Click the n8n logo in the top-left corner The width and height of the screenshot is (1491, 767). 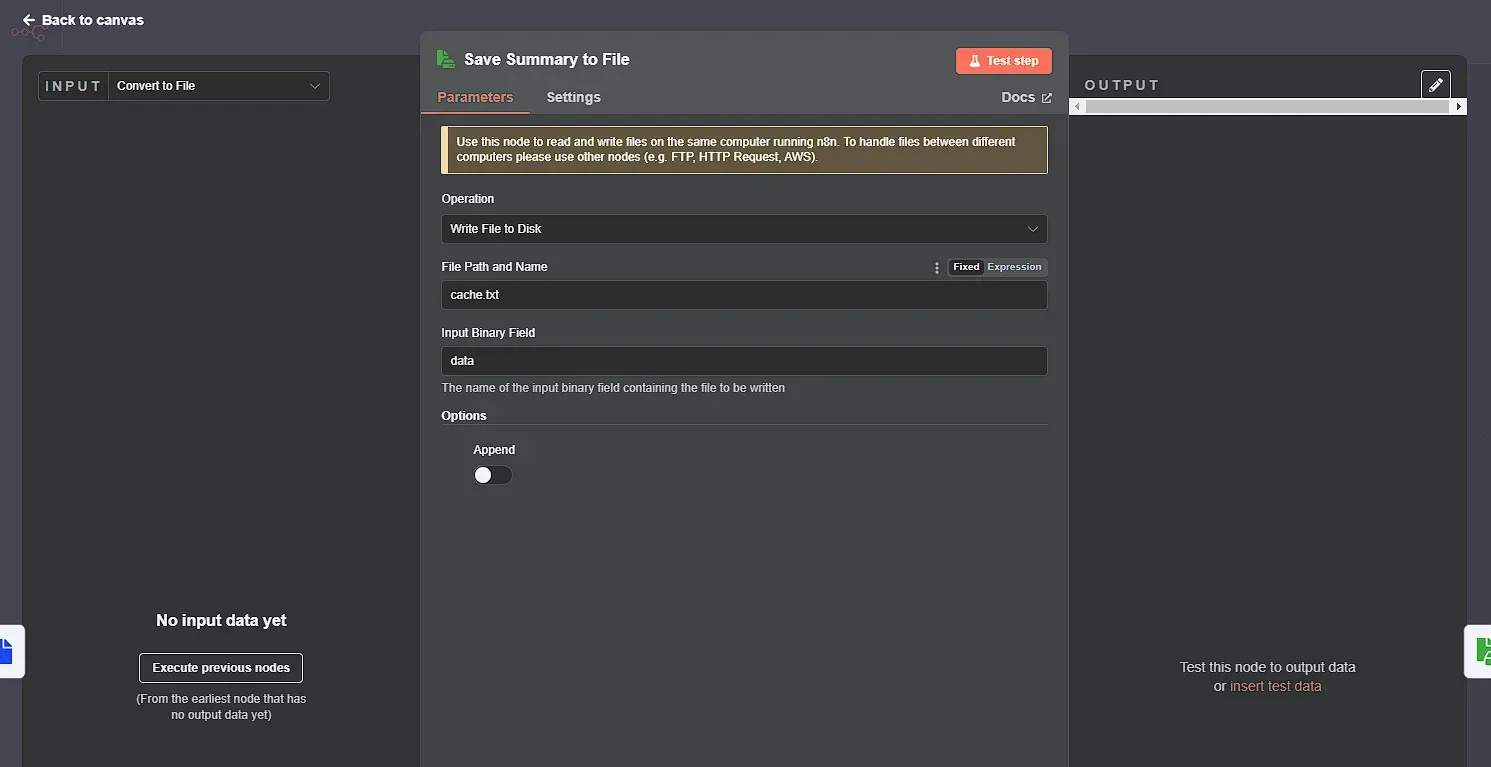[x=26, y=33]
